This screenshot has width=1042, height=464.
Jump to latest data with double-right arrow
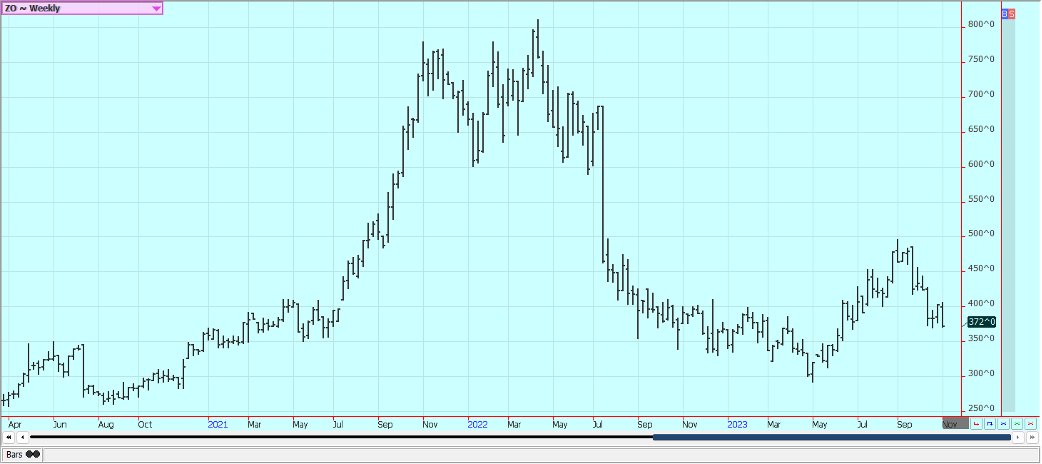[1031, 437]
